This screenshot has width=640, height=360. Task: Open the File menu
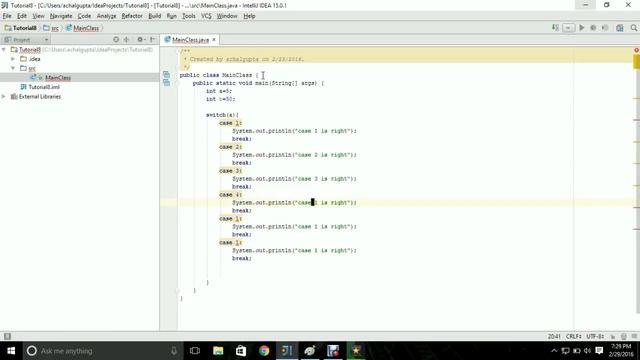pos(7,16)
